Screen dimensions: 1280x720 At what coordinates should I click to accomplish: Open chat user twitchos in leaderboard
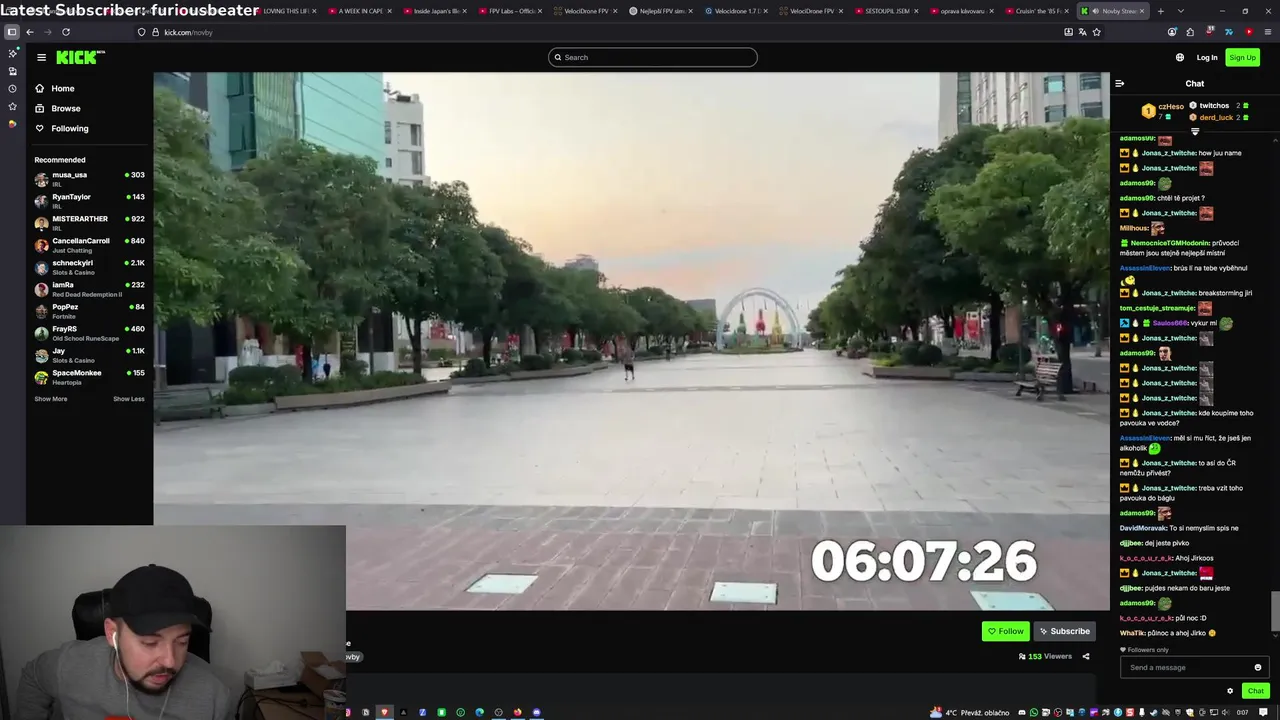[1214, 106]
